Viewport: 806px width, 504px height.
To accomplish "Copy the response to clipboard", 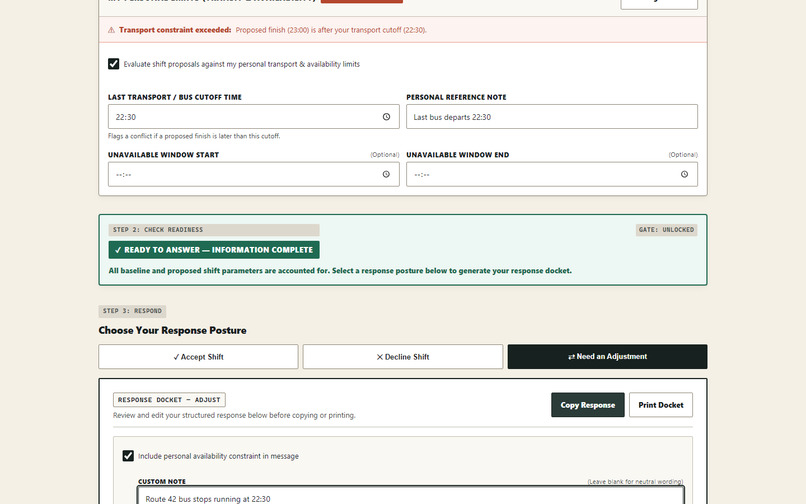I will tap(588, 405).
